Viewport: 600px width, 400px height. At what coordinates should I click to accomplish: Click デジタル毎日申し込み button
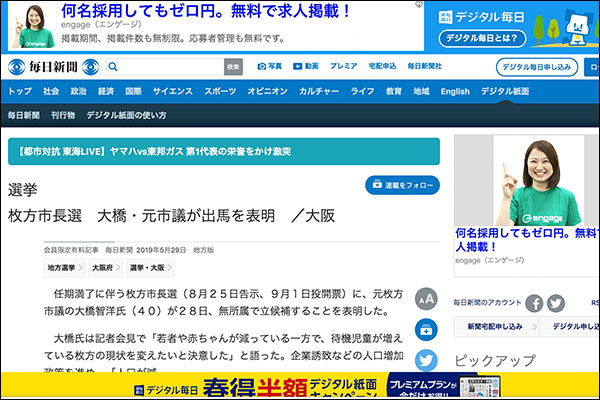click(536, 67)
